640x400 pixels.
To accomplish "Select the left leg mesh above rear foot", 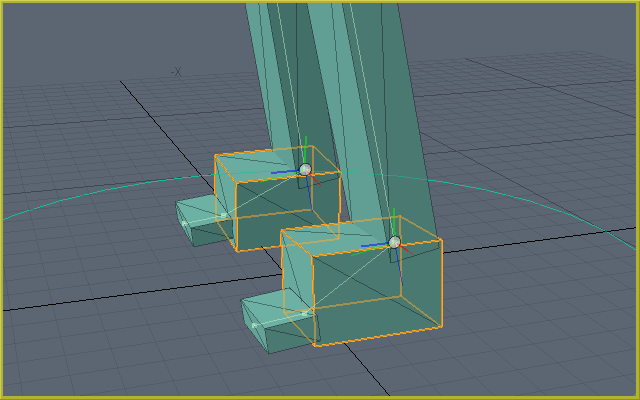I will click(278, 80).
